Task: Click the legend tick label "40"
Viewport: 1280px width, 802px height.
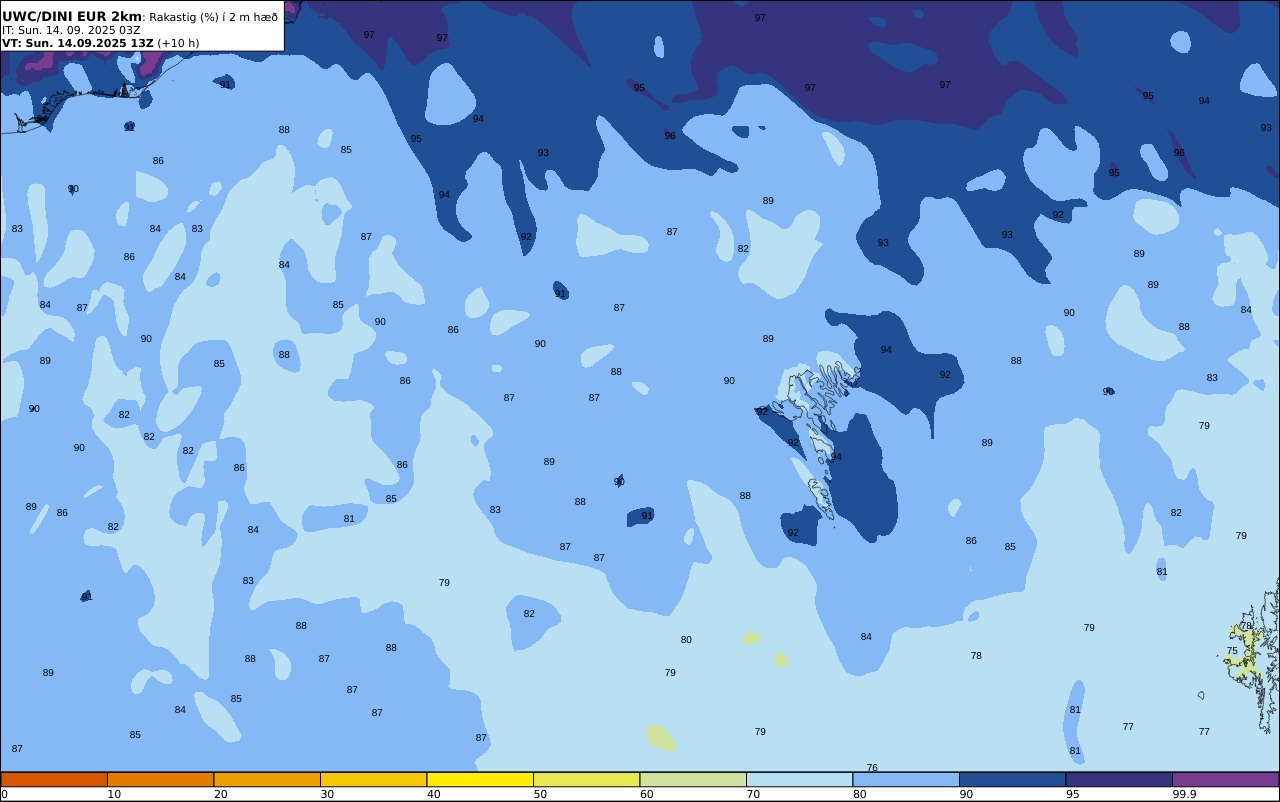Action: [x=433, y=794]
